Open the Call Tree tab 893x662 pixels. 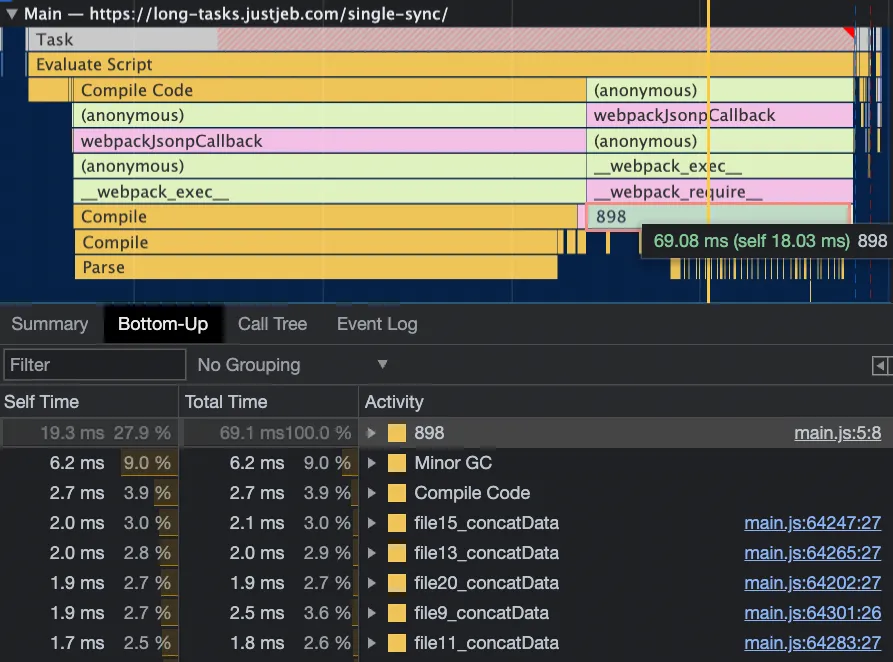272,324
